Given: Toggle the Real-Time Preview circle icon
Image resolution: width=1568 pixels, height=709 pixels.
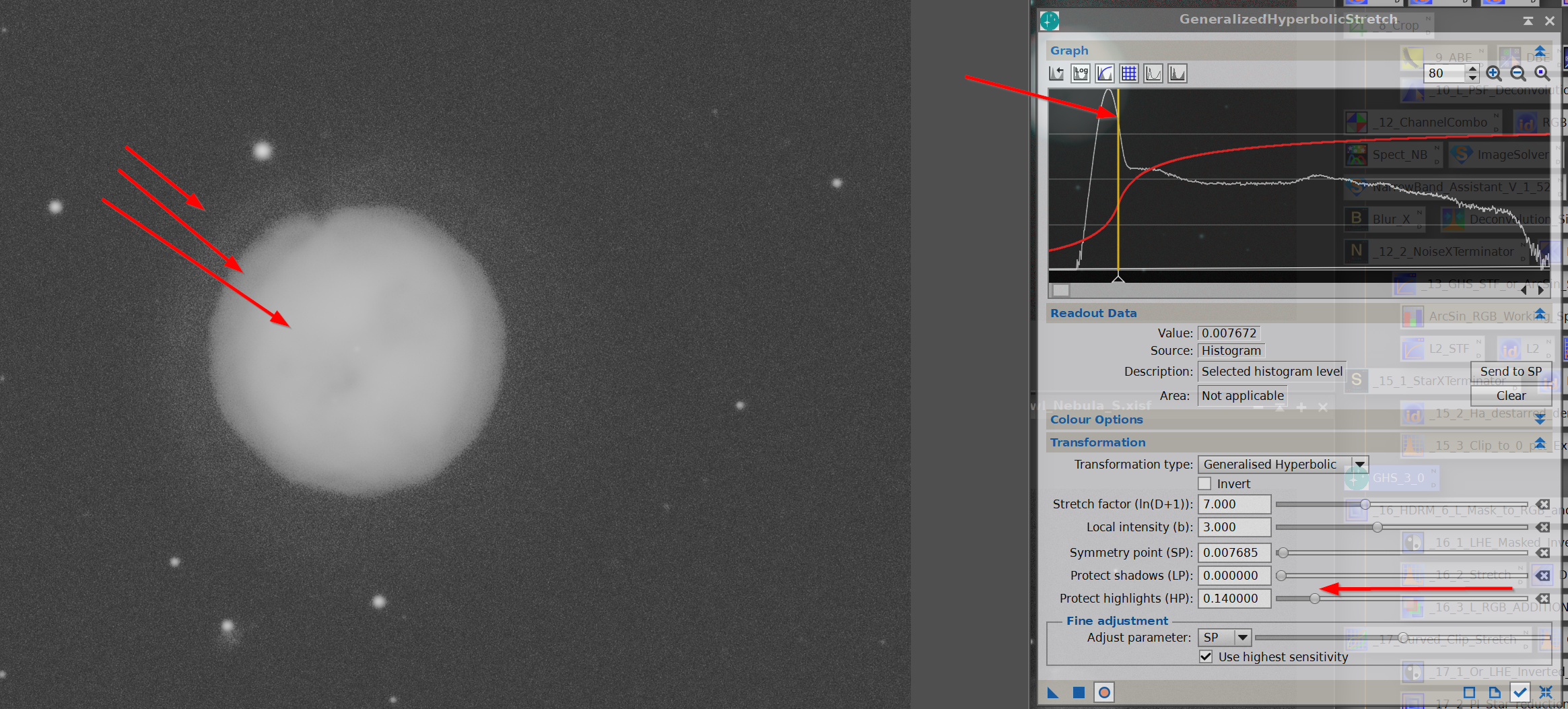Looking at the screenshot, I should (1104, 693).
